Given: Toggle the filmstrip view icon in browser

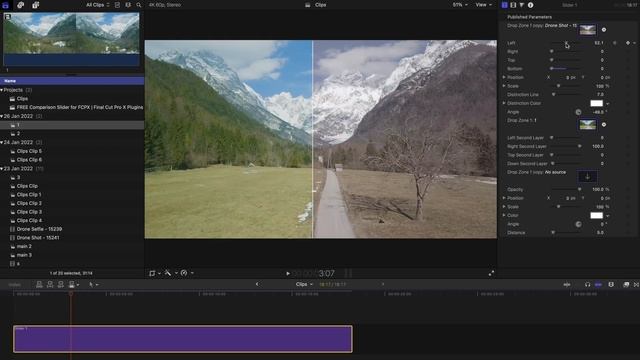Looking at the screenshot, I should pos(128,5).
